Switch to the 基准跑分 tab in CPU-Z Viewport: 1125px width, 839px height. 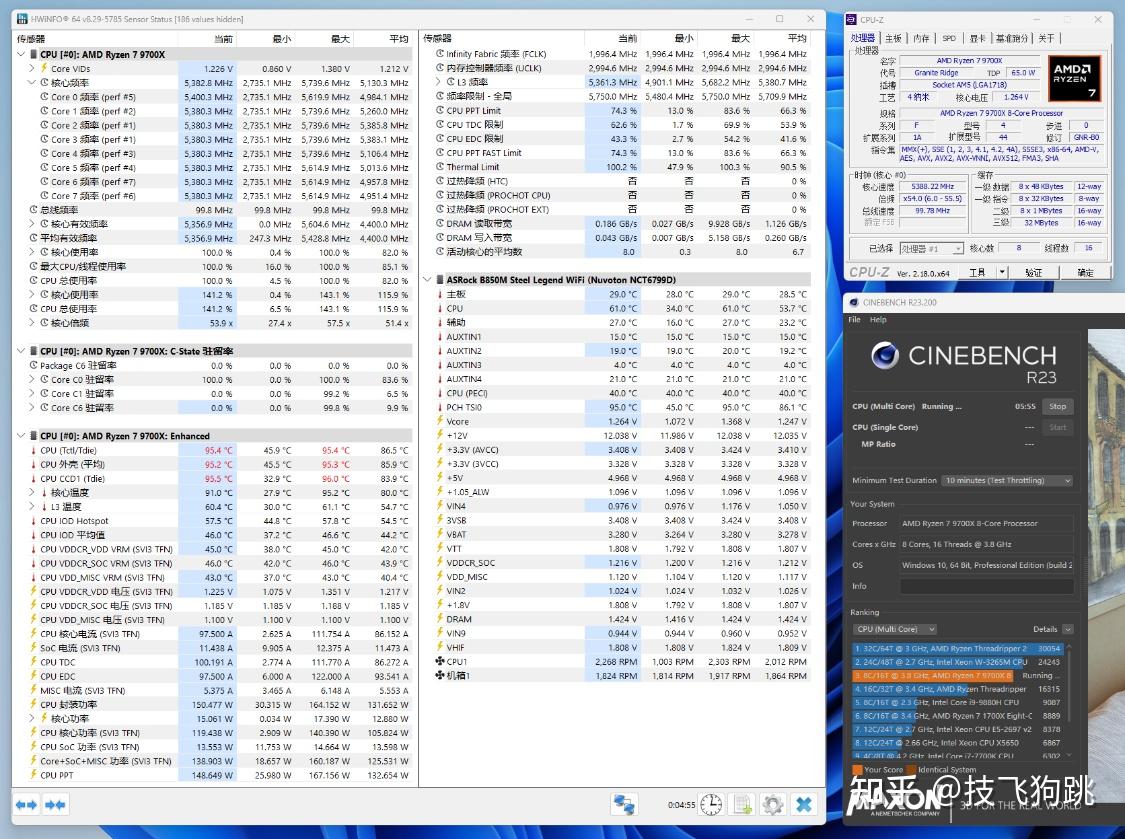(1012, 38)
